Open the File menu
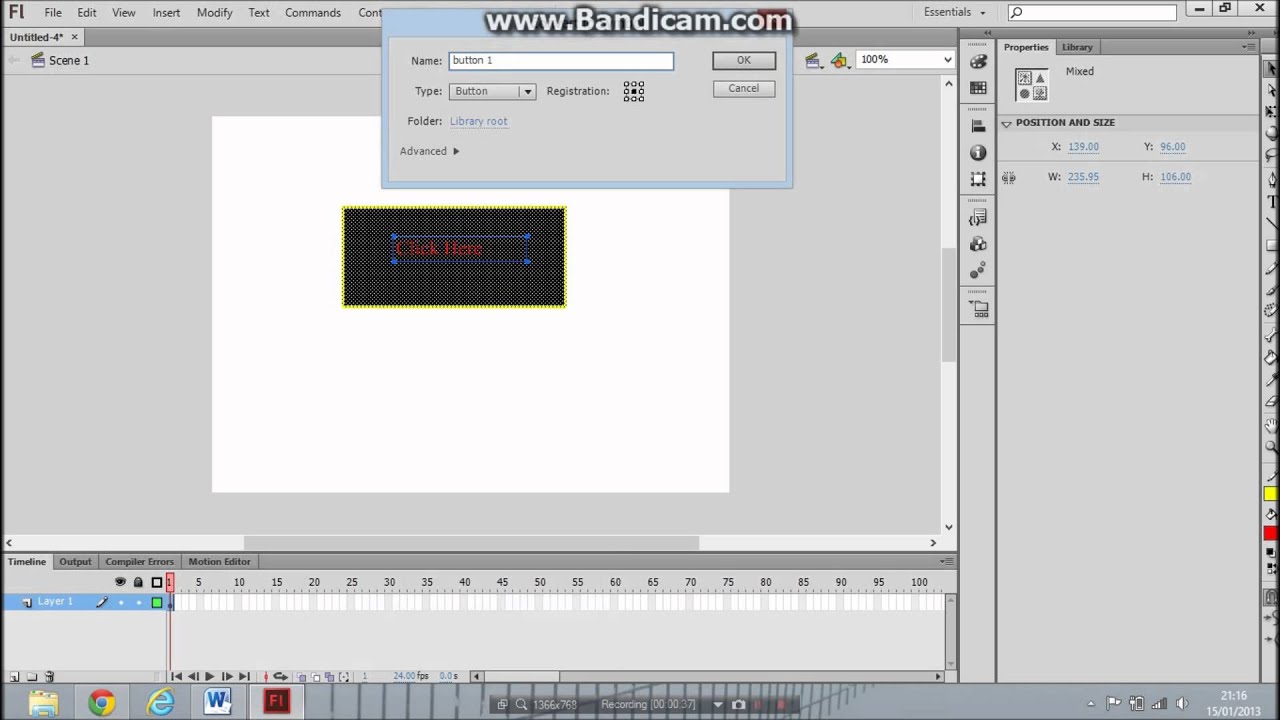The width and height of the screenshot is (1280, 720). pyautogui.click(x=53, y=13)
